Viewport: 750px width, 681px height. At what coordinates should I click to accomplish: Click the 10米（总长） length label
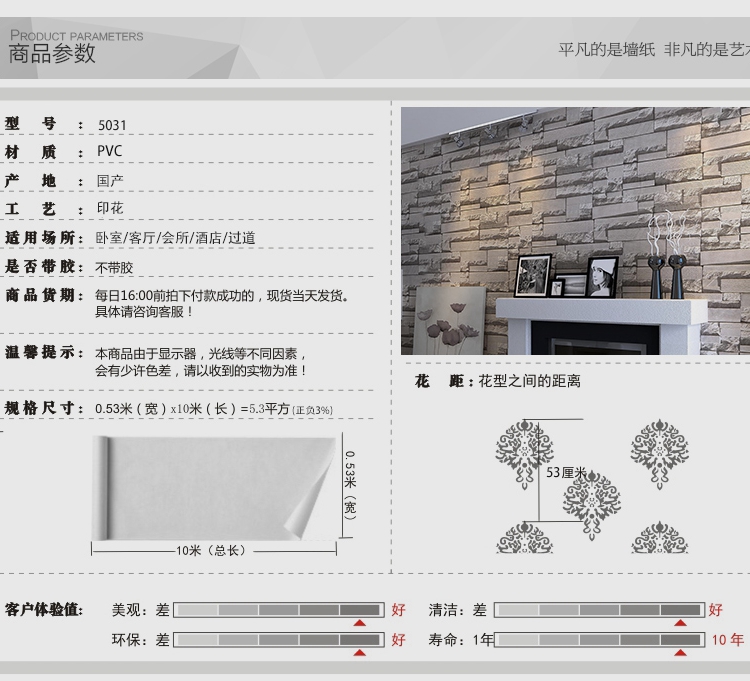point(211,550)
